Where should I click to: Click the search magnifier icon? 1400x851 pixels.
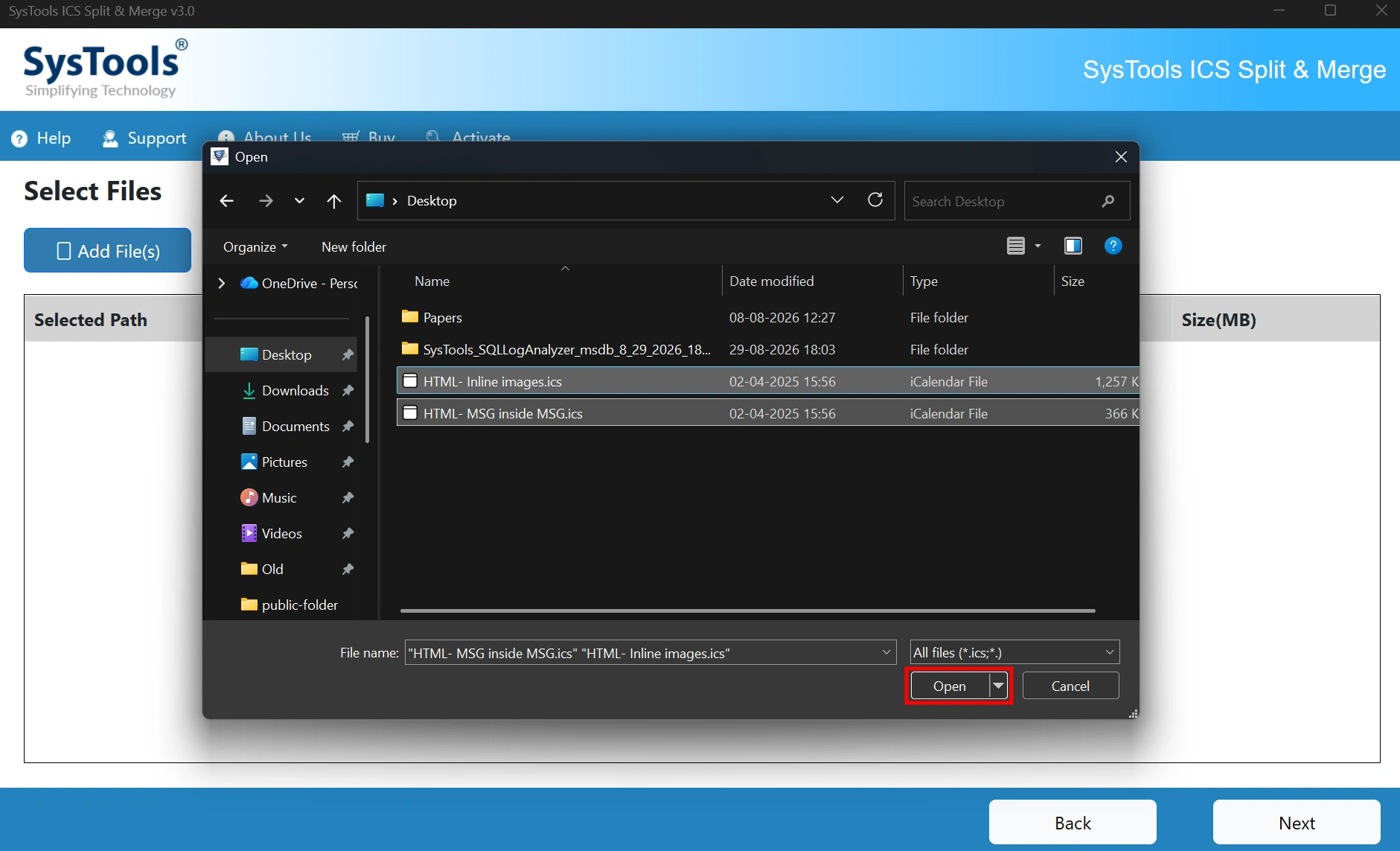pyautogui.click(x=1108, y=201)
